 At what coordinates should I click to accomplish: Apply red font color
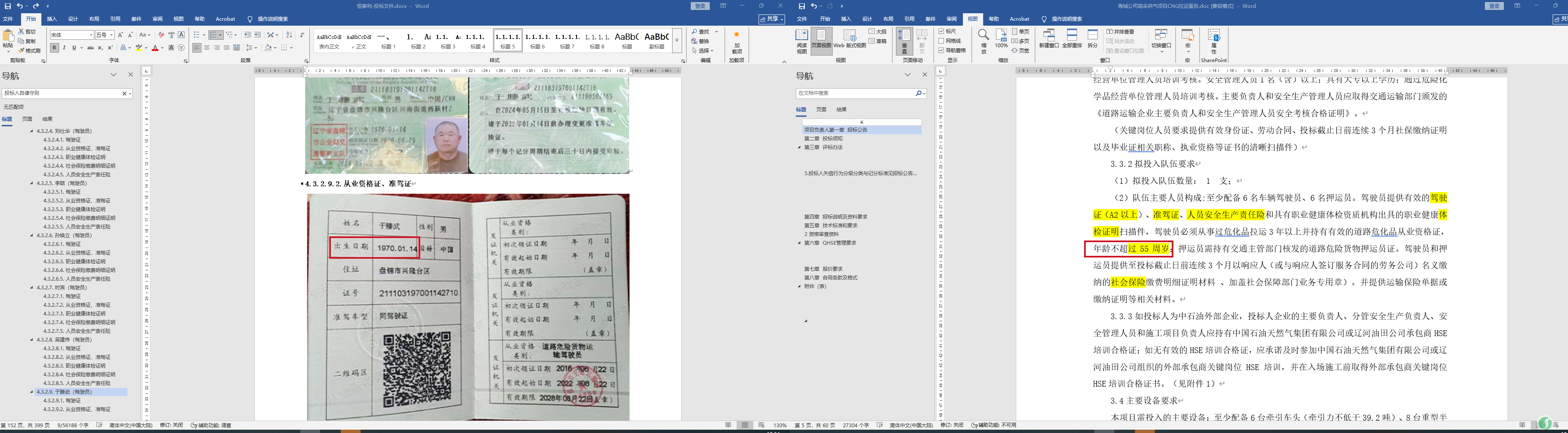155,48
